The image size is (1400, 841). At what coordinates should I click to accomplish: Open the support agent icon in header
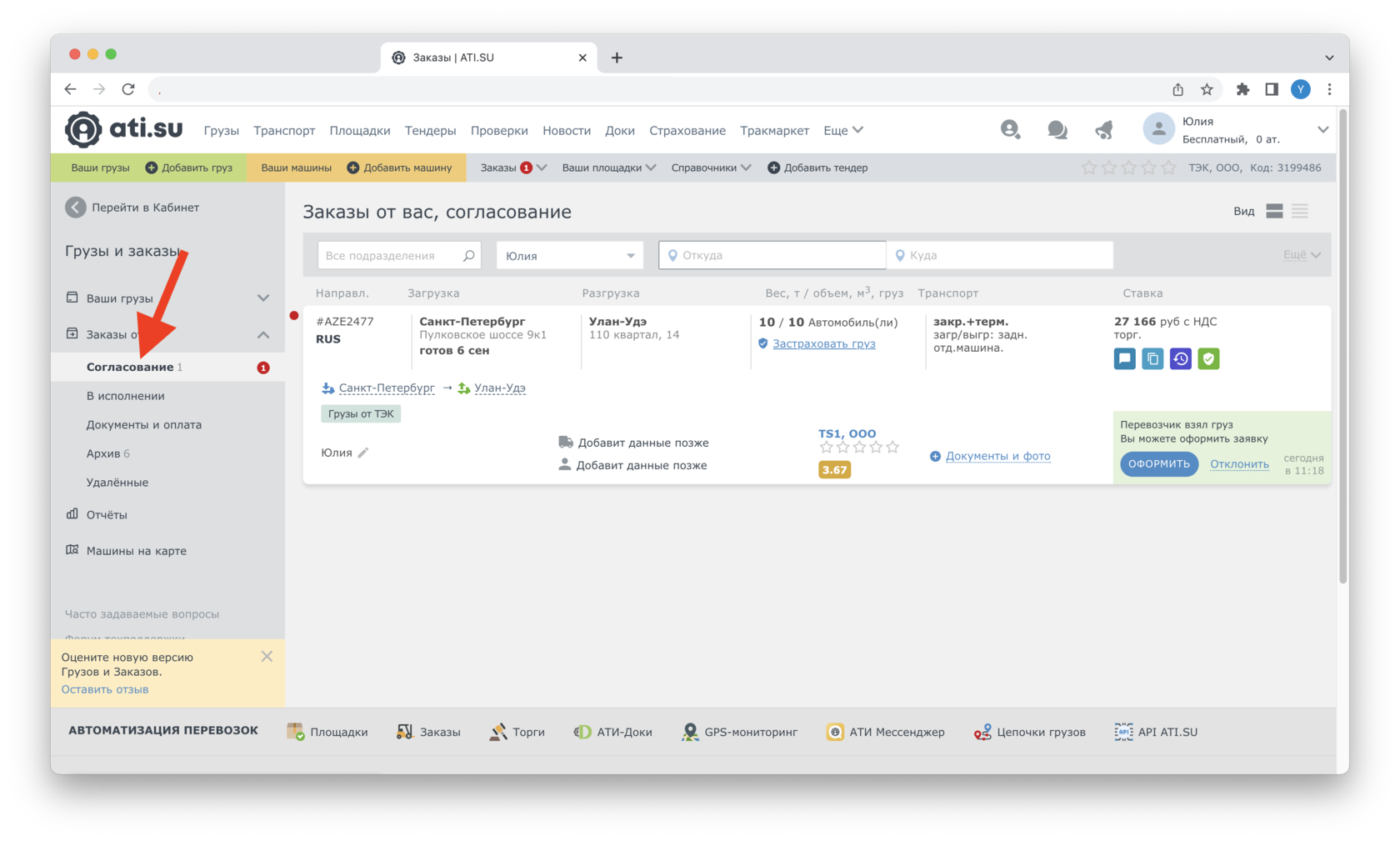[x=1010, y=129]
